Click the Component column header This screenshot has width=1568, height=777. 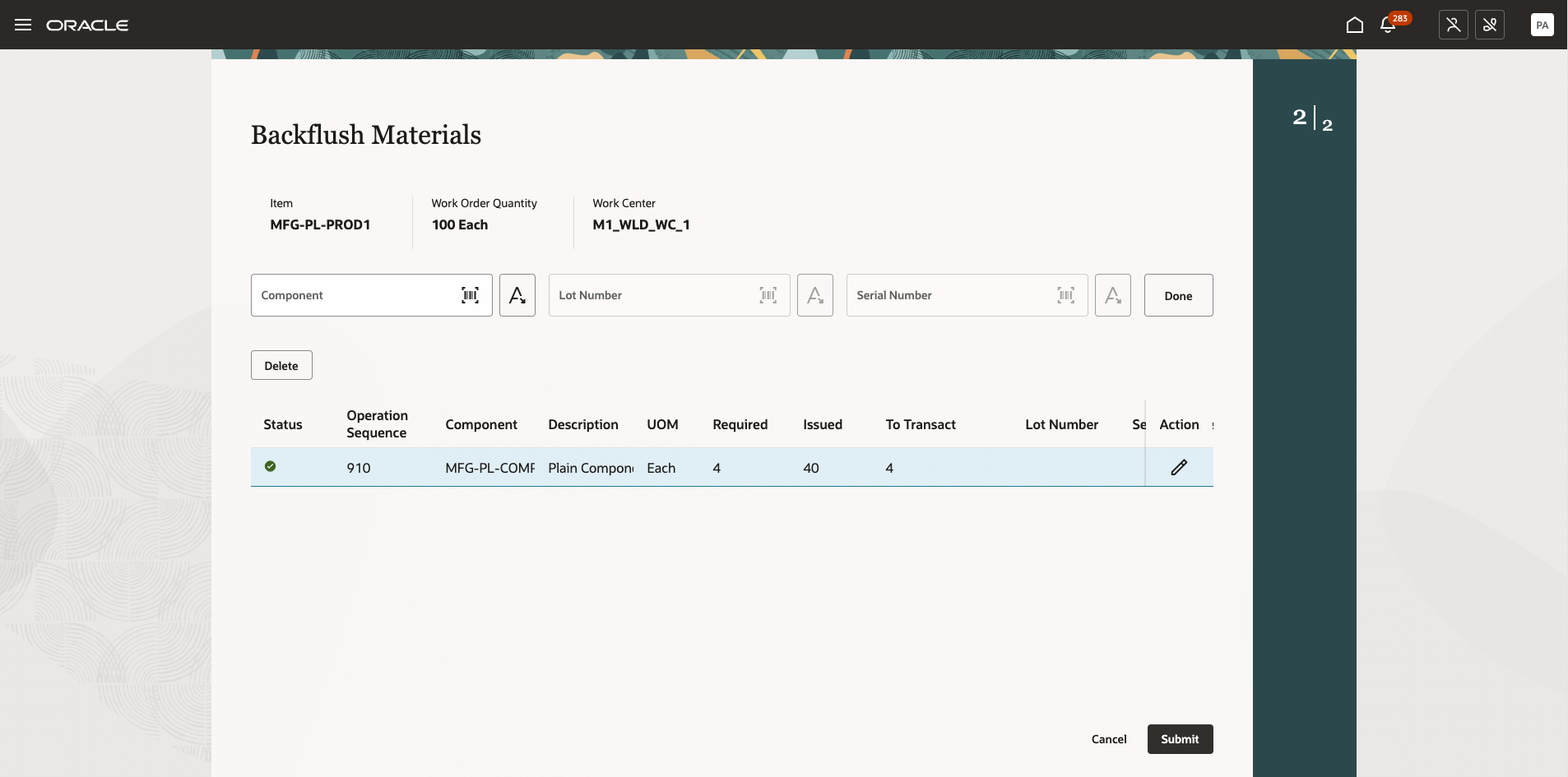pyautogui.click(x=481, y=424)
